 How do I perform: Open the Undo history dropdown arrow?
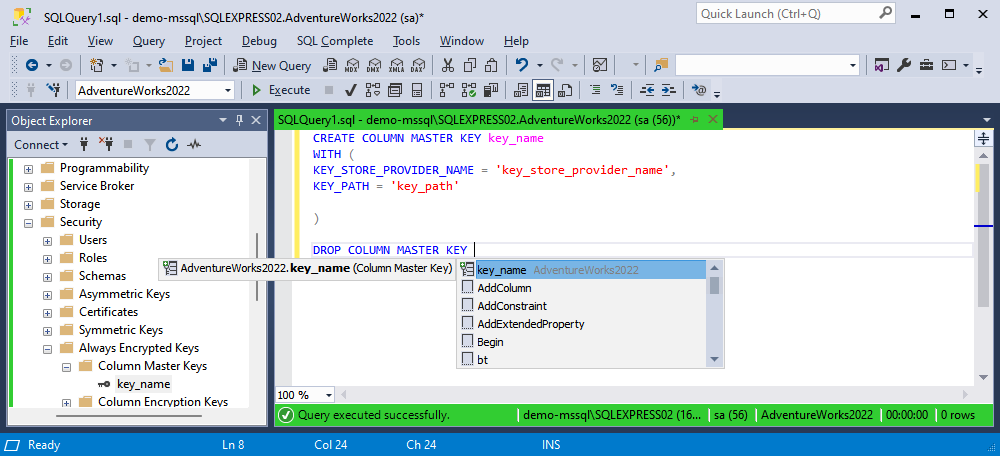[x=540, y=65]
